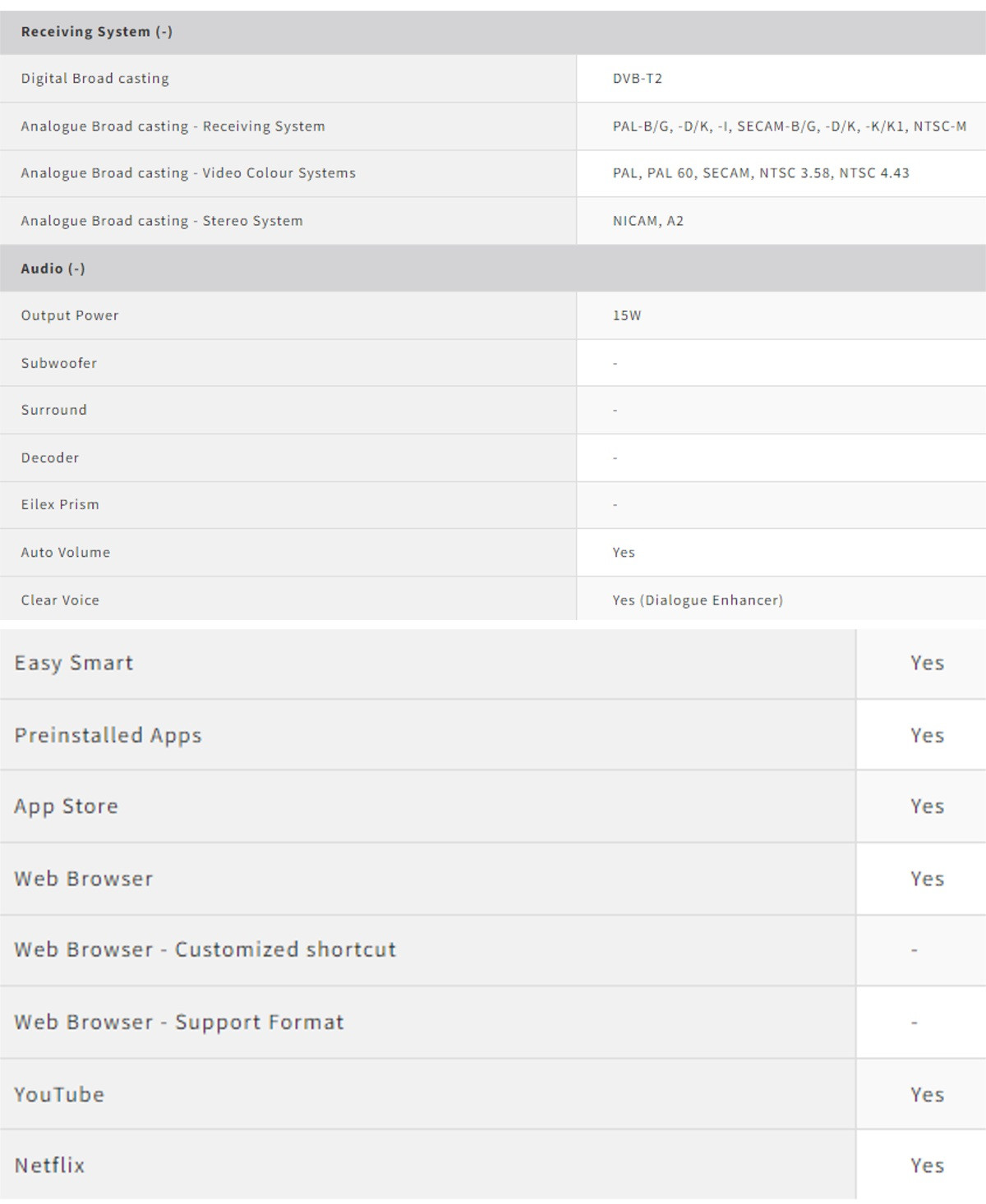This screenshot has height=1204, width=986.
Task: Select the 15W output power value
Action: (x=627, y=315)
